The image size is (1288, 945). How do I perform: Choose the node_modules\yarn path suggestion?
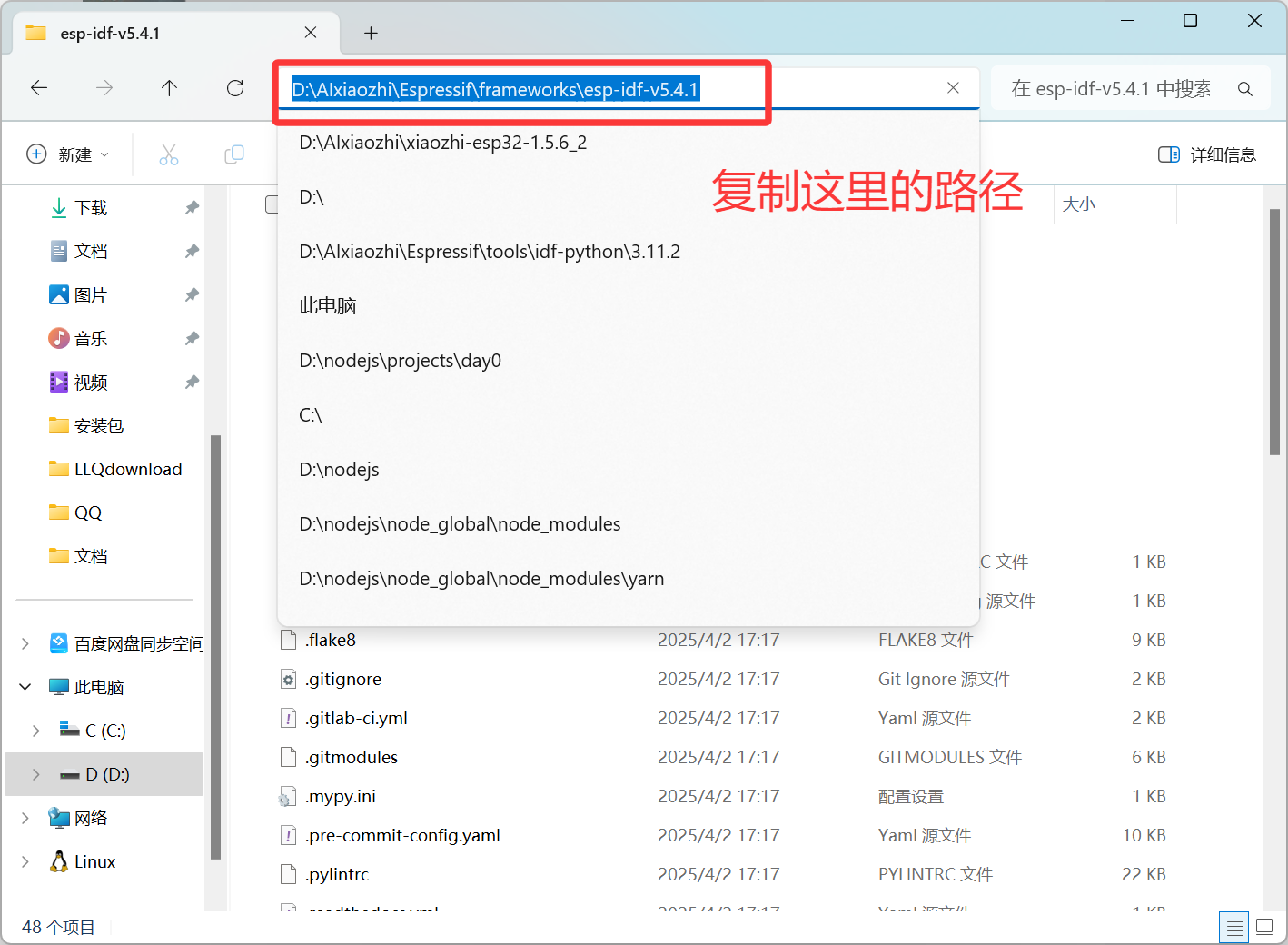pyautogui.click(x=629, y=579)
